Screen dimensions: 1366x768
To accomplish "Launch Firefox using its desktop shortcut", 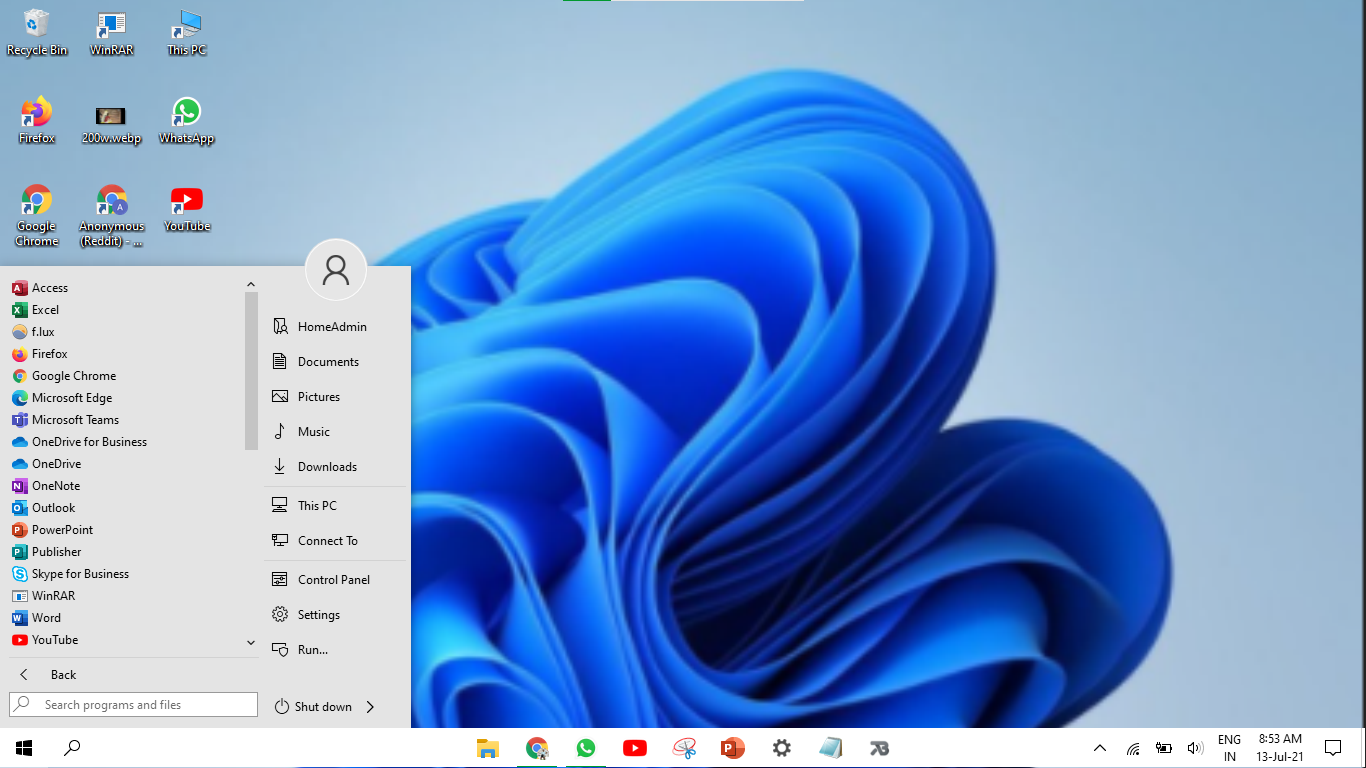I will (x=36, y=110).
